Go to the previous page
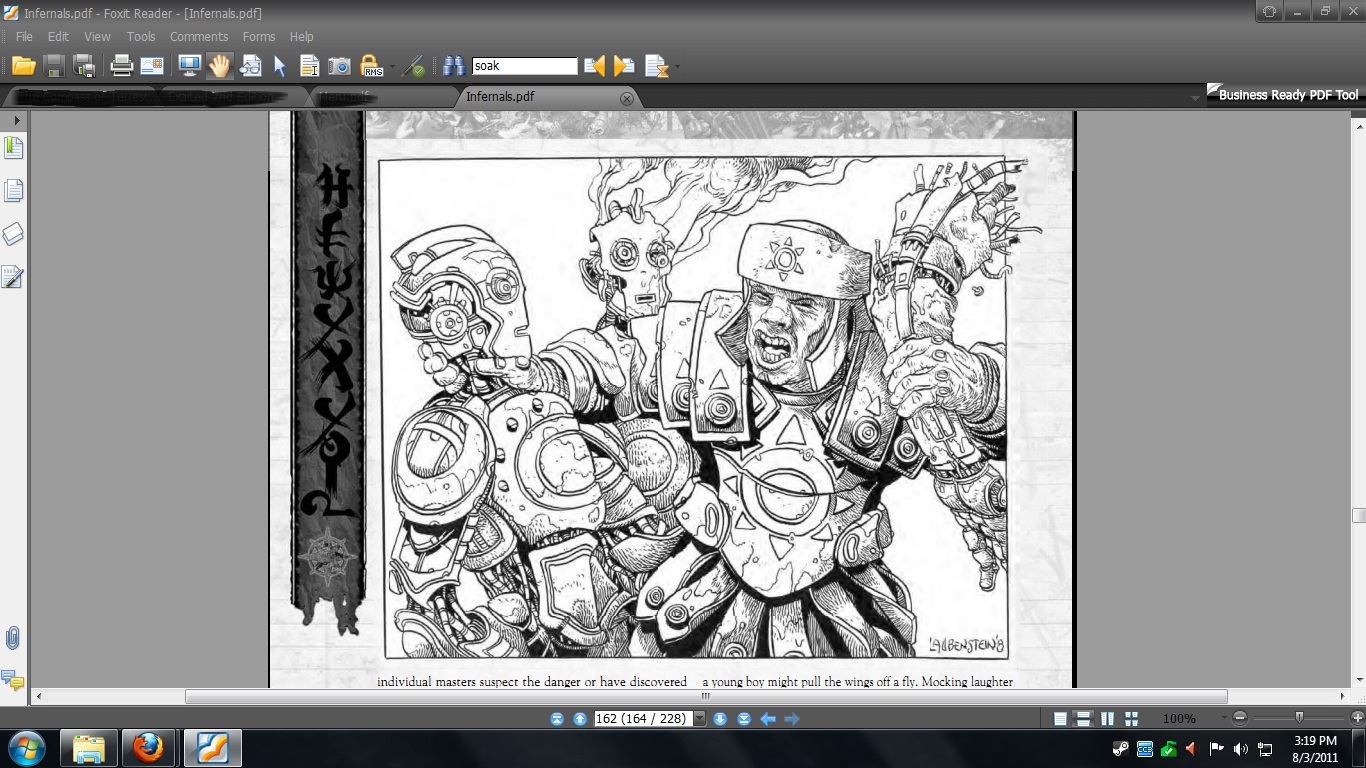1366x768 pixels. coord(579,719)
